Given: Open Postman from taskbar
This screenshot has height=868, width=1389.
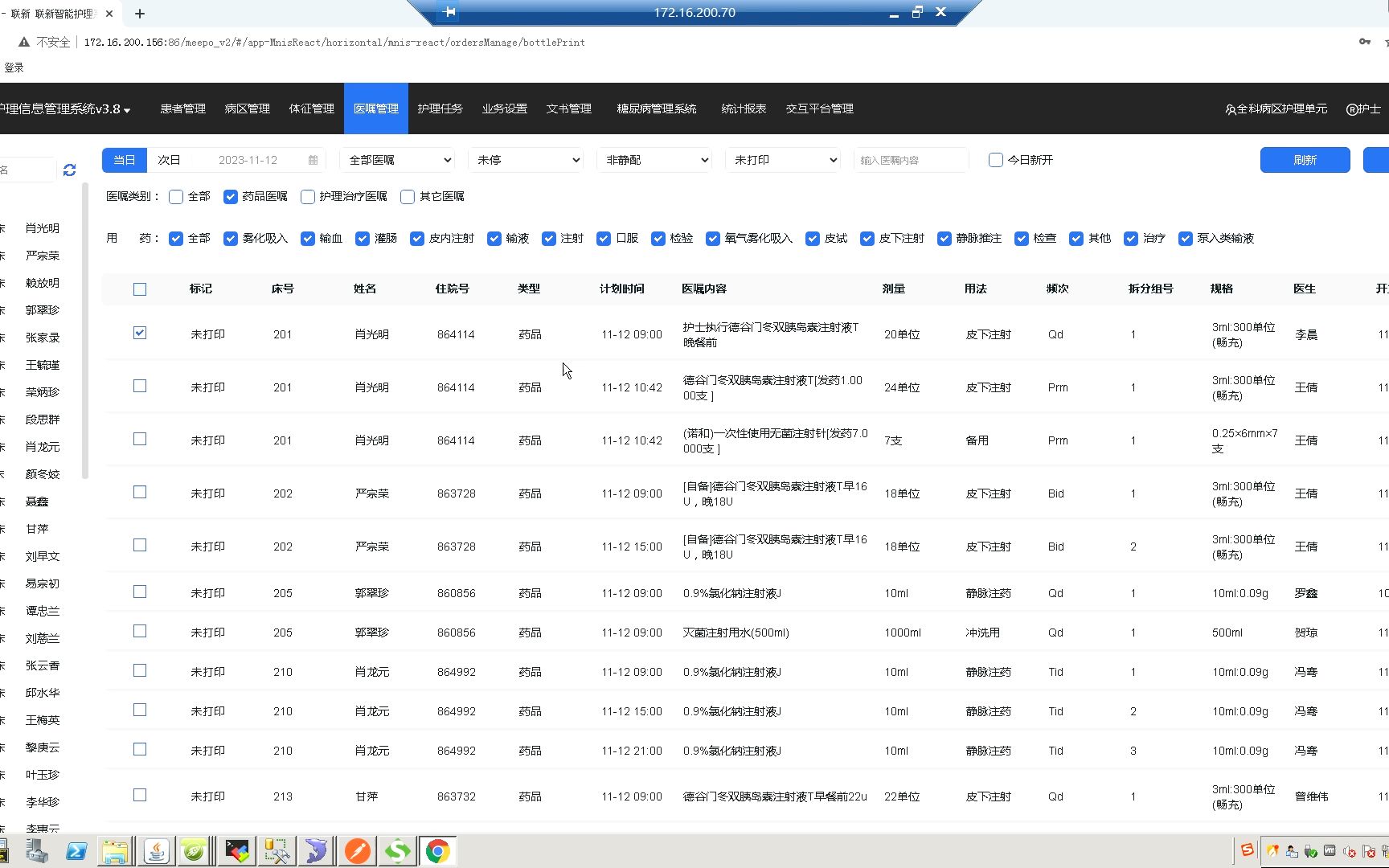Looking at the screenshot, I should (358, 851).
